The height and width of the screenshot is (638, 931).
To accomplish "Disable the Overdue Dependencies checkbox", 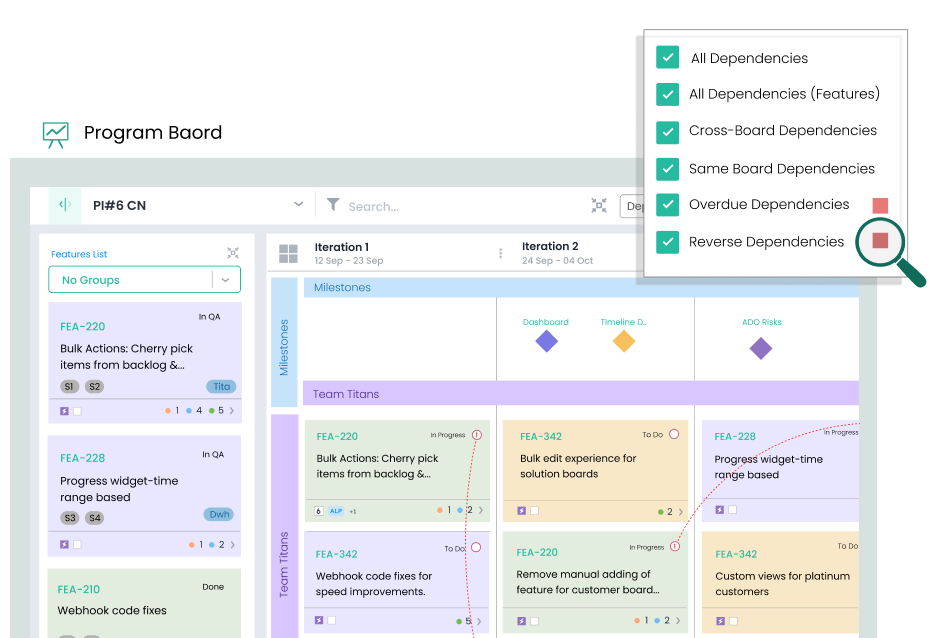I will tap(667, 205).
